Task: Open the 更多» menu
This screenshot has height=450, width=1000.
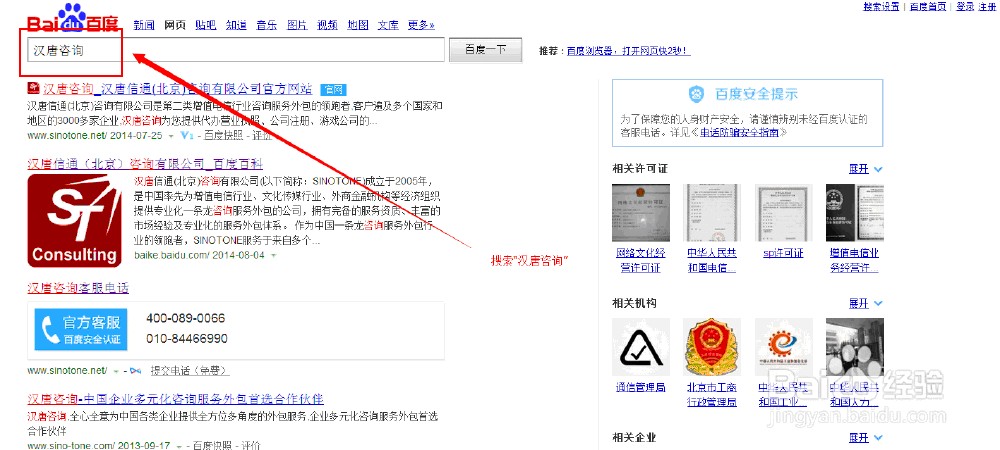Action: coord(421,25)
